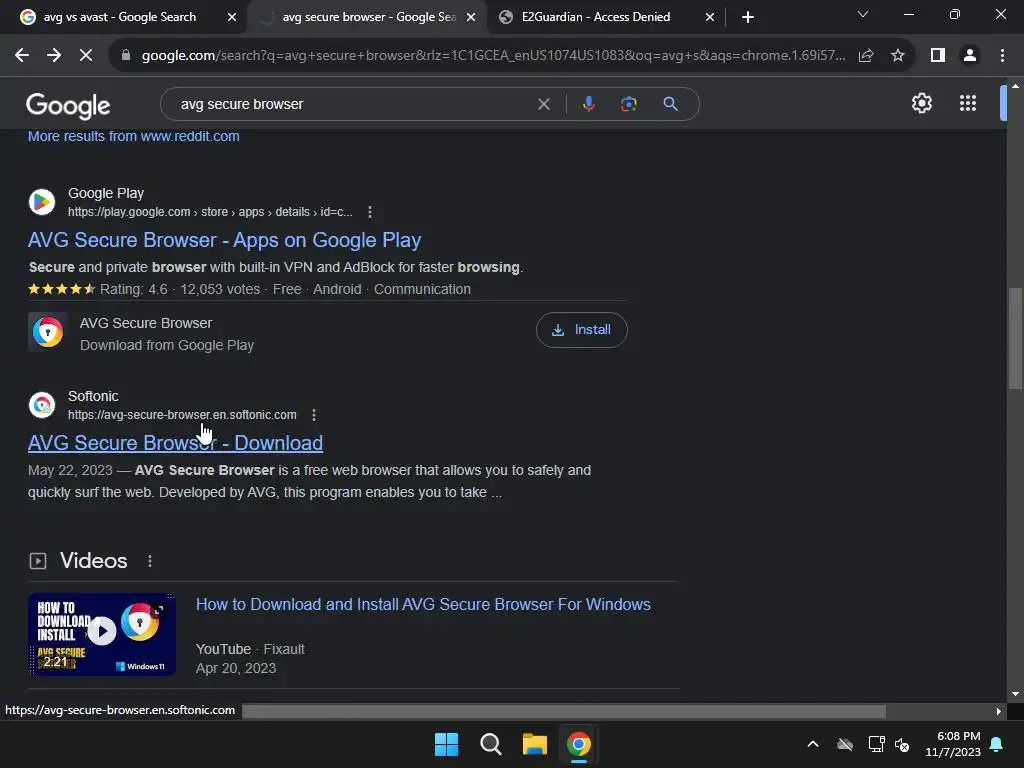Switch to avg secure browser tab
The width and height of the screenshot is (1024, 768).
[368, 17]
